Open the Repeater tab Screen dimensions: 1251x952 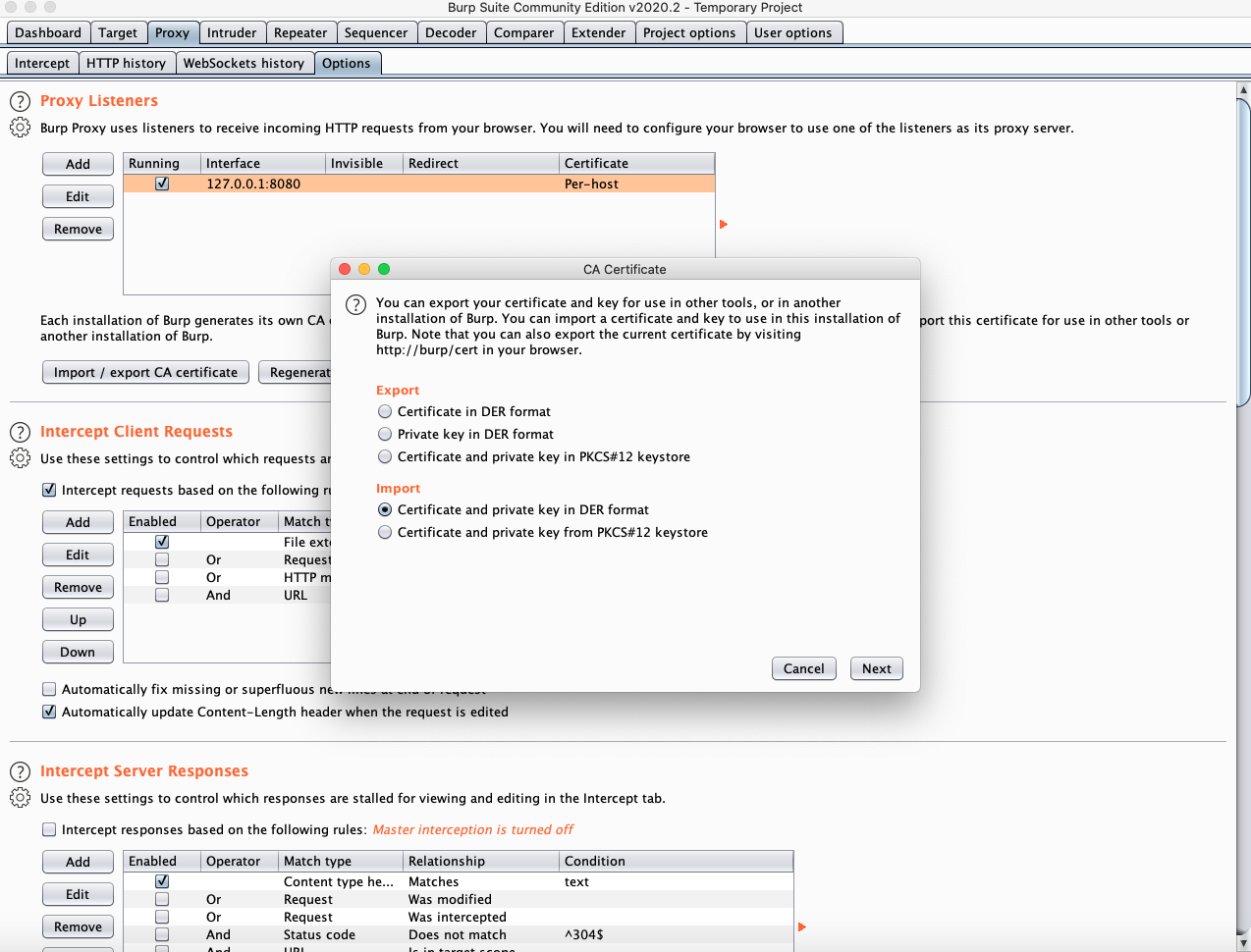click(x=300, y=32)
